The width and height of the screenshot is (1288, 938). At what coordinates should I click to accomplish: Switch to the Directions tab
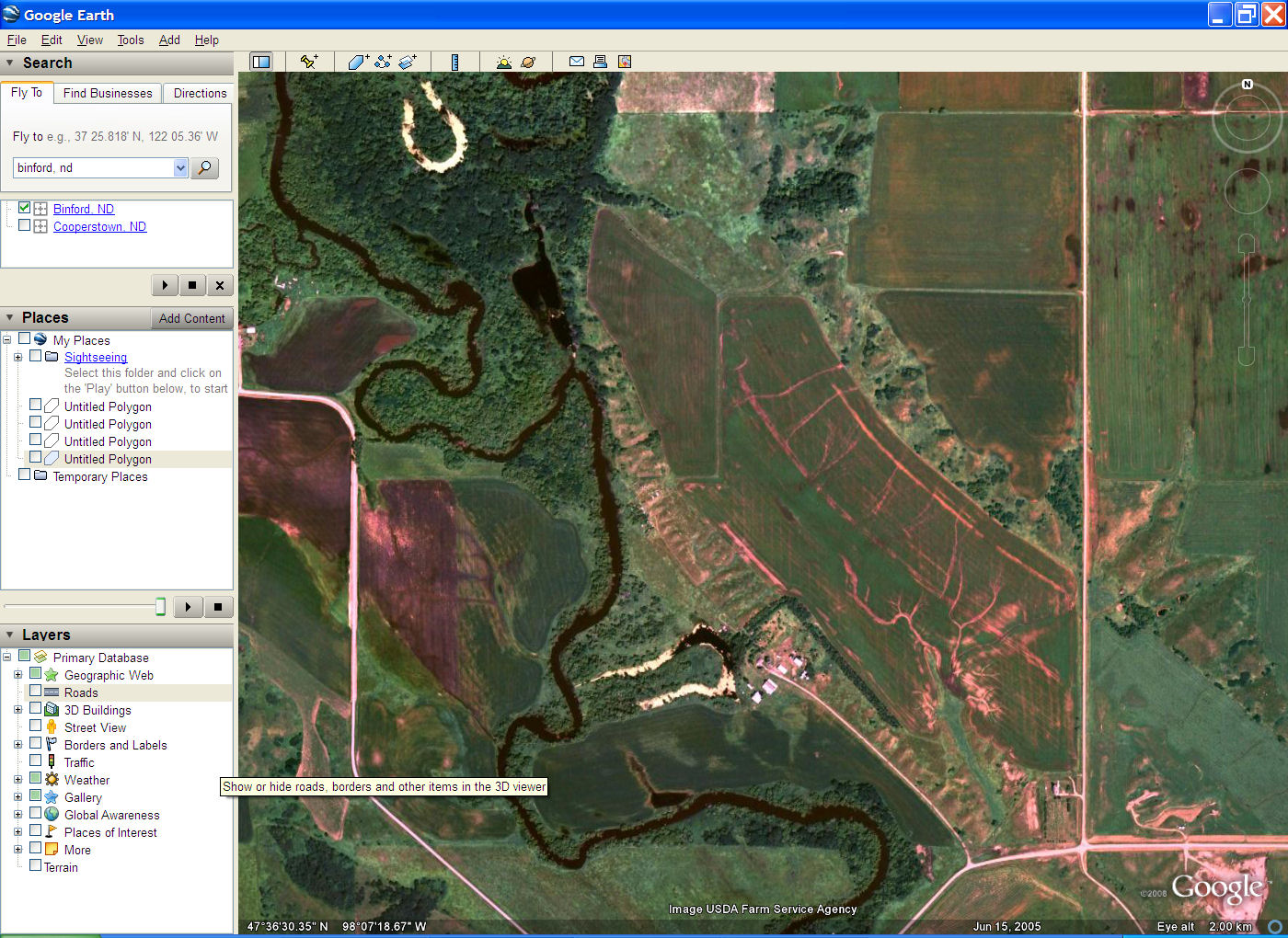[x=200, y=93]
